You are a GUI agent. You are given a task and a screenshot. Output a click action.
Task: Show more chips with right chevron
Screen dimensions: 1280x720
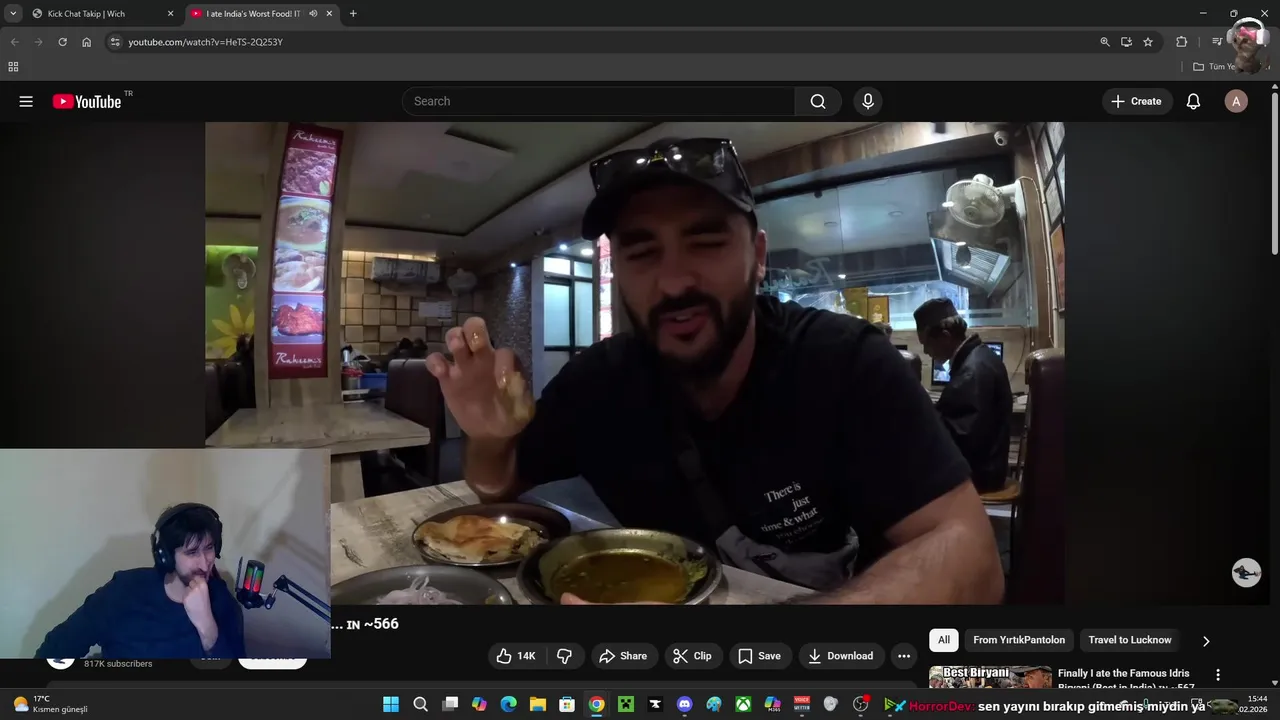pos(1206,641)
